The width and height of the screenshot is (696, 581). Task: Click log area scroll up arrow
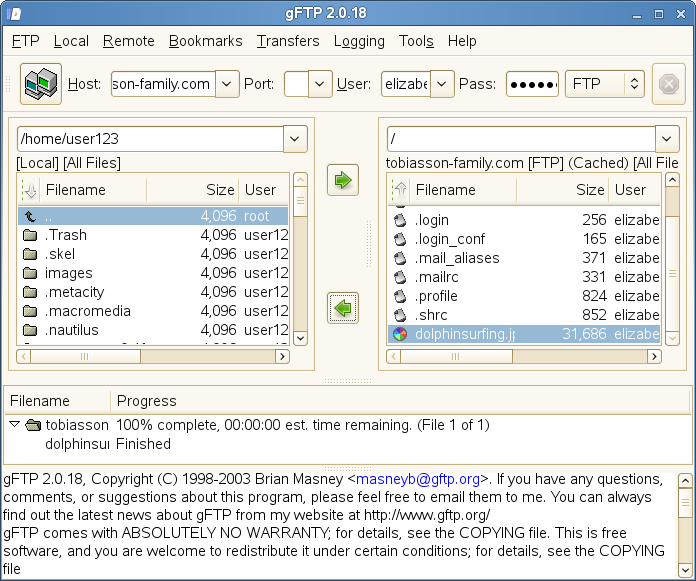(x=685, y=481)
